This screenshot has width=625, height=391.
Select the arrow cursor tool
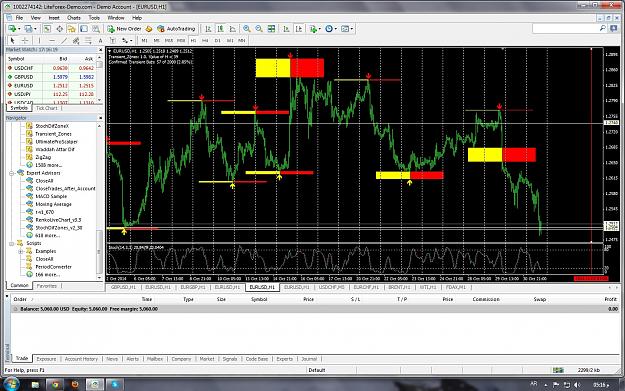point(12,40)
